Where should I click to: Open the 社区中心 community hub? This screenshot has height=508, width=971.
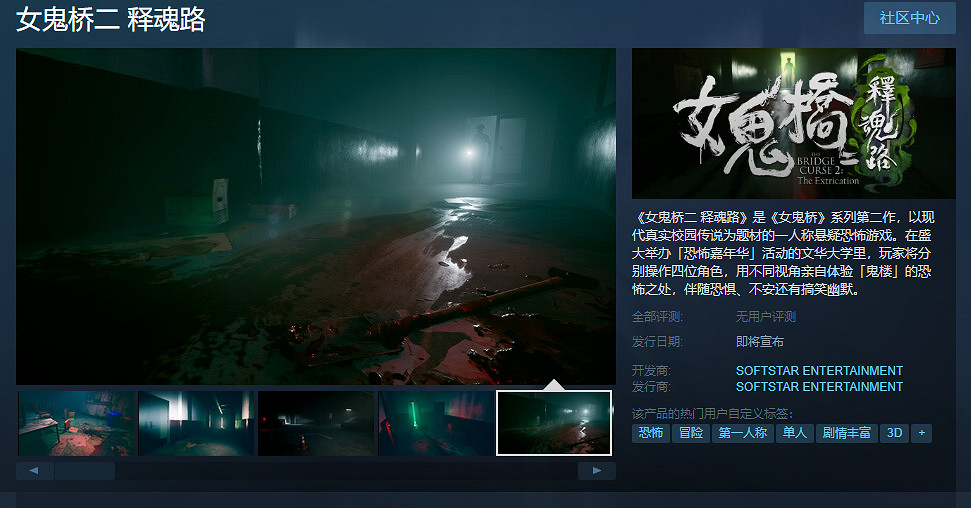coord(909,18)
